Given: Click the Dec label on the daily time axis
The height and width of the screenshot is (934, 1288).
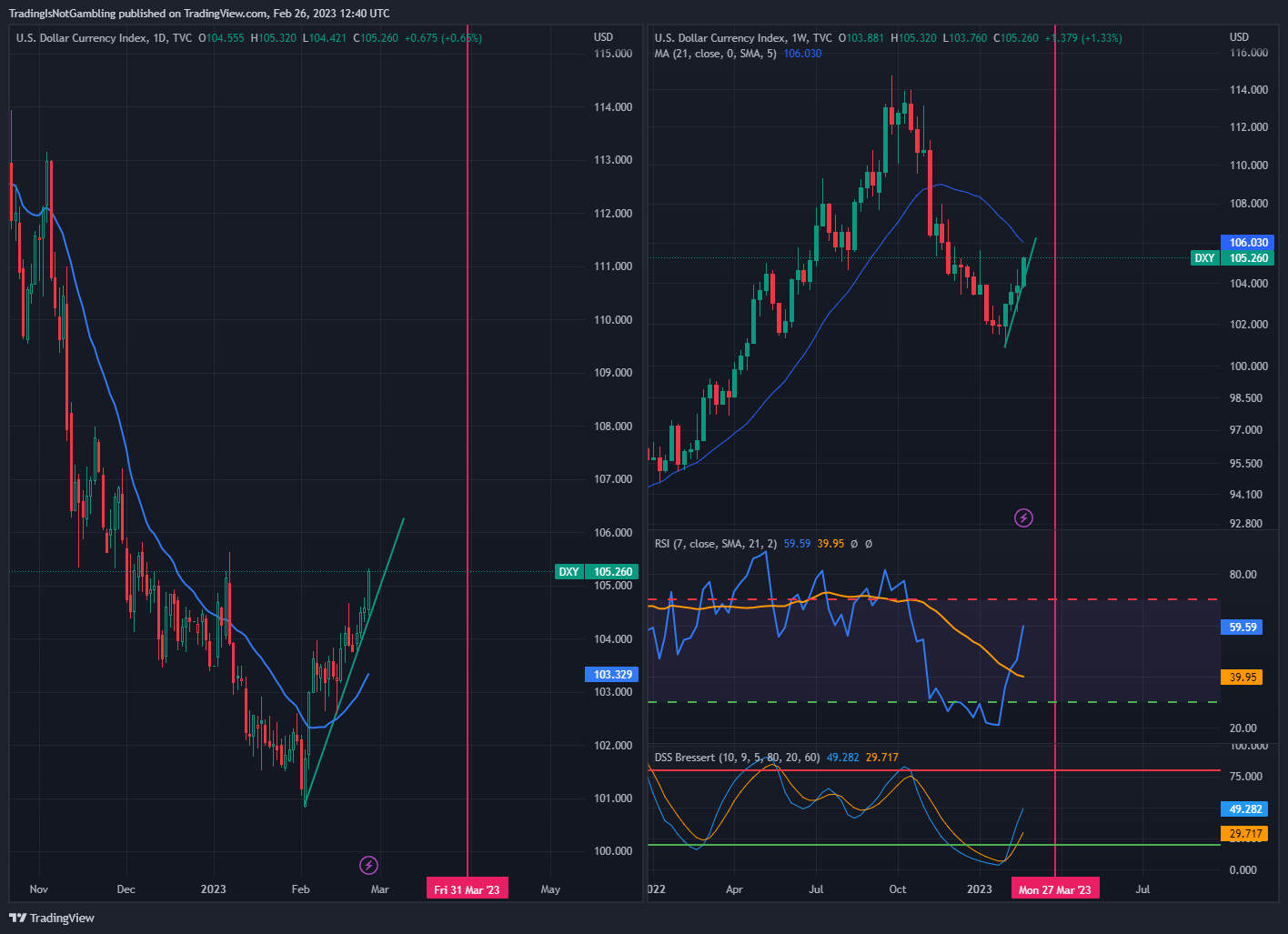Looking at the screenshot, I should tap(126, 889).
